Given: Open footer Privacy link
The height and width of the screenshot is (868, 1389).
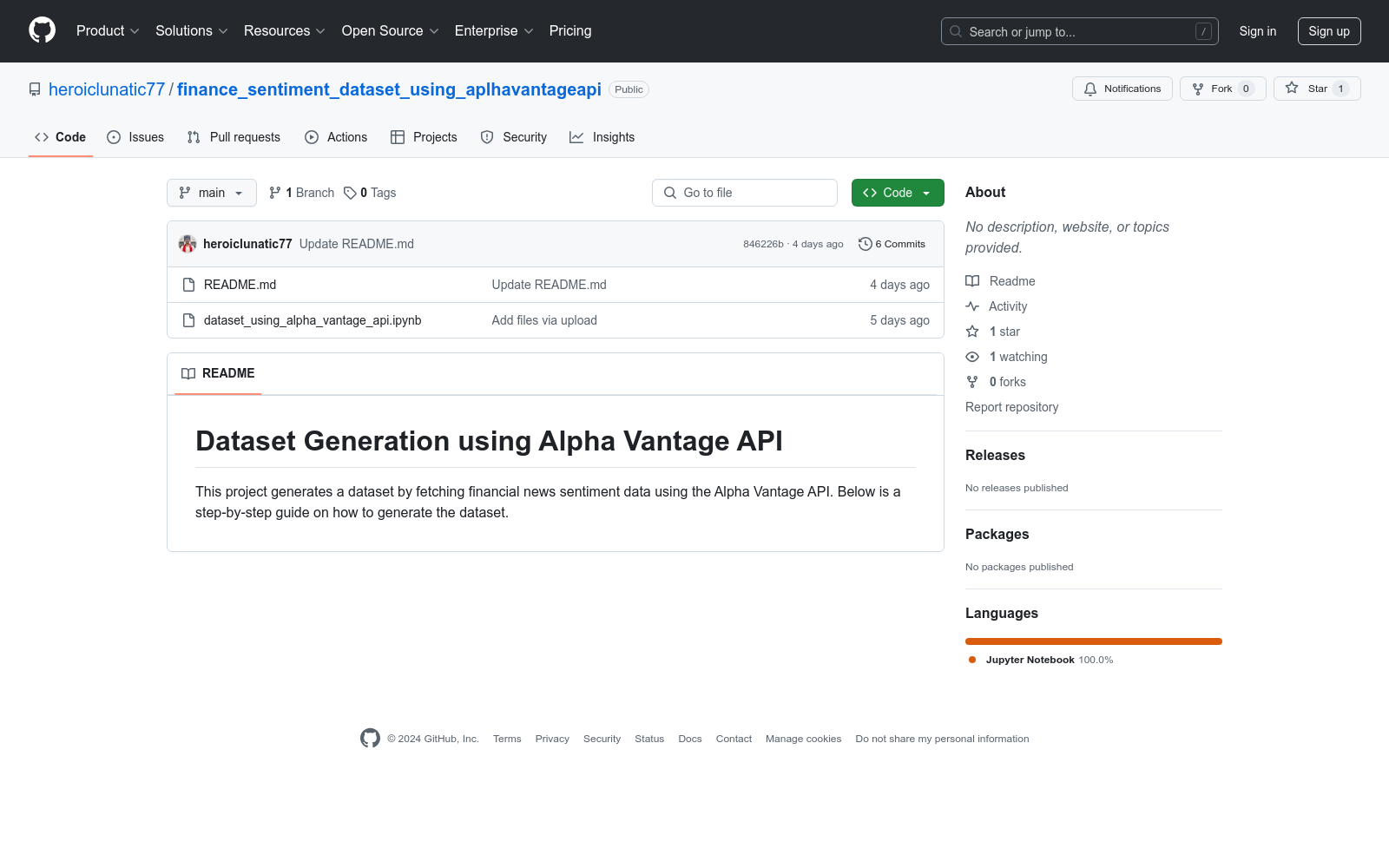Looking at the screenshot, I should click(x=552, y=739).
